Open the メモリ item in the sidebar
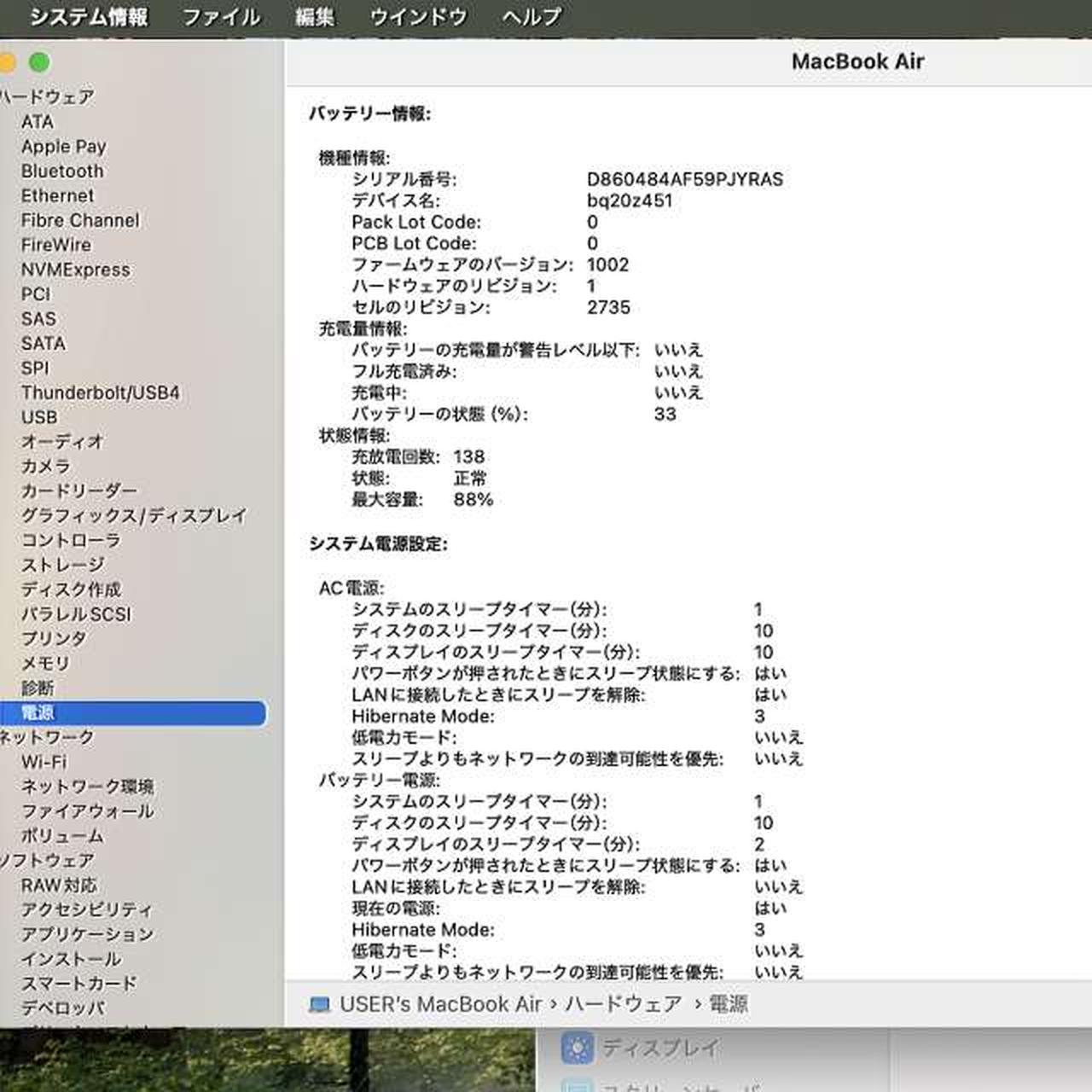Image resolution: width=1092 pixels, height=1092 pixels. (x=45, y=663)
